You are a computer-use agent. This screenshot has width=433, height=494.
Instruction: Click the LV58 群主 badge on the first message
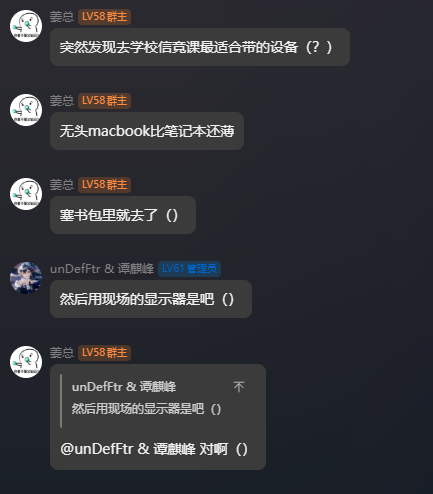pyautogui.click(x=104, y=17)
